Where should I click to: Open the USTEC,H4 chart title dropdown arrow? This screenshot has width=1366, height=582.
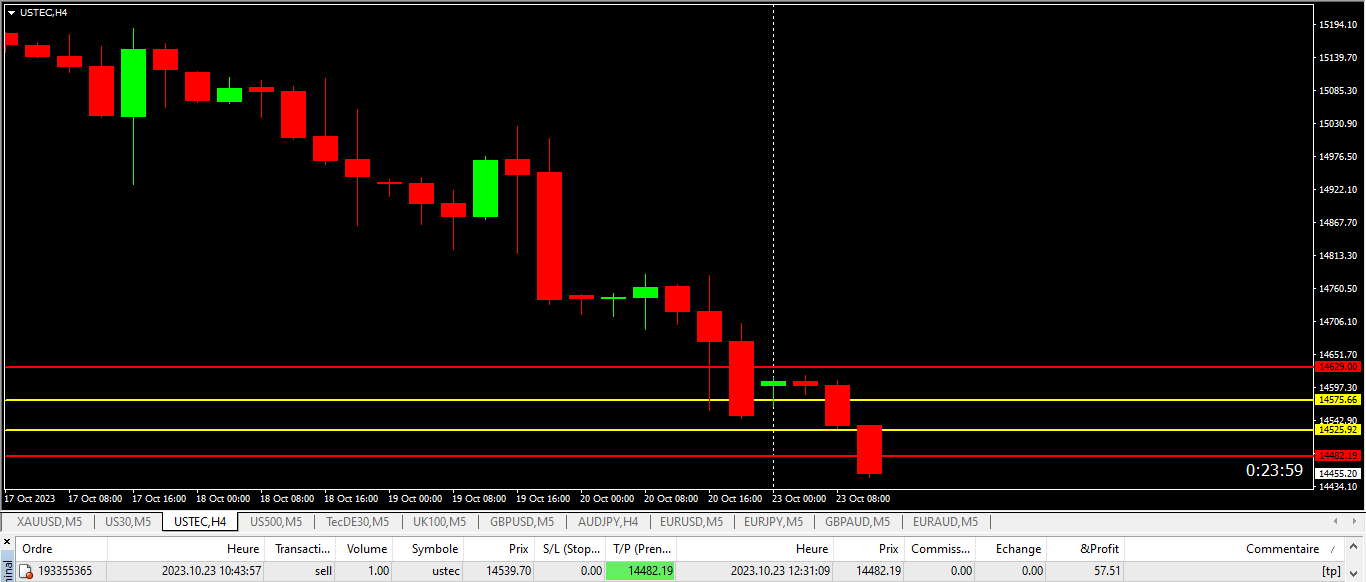(11, 12)
